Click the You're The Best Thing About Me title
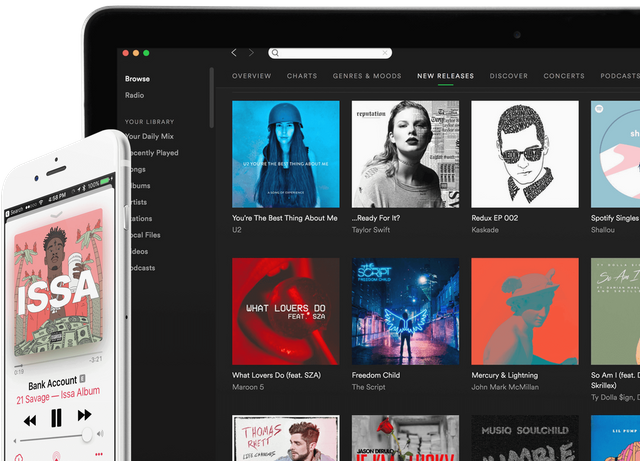The width and height of the screenshot is (640, 461). pos(285,218)
